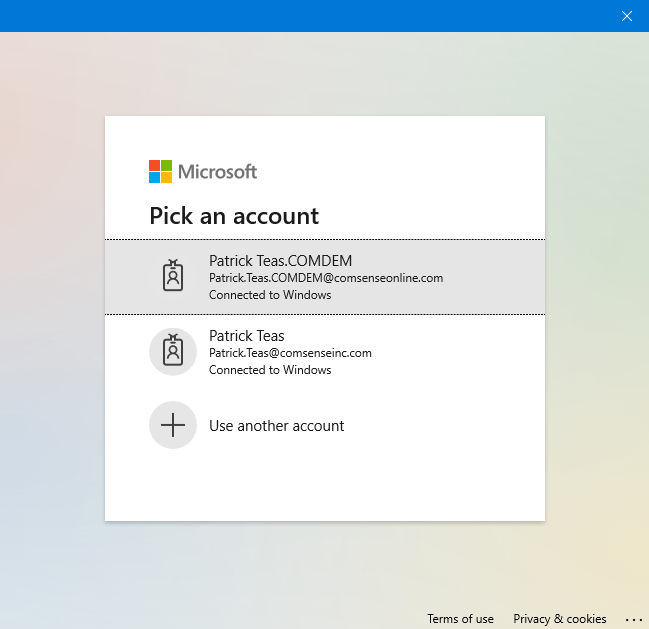Open Privacy & cookies link
Viewport: 649px width, 629px height.
(x=560, y=619)
